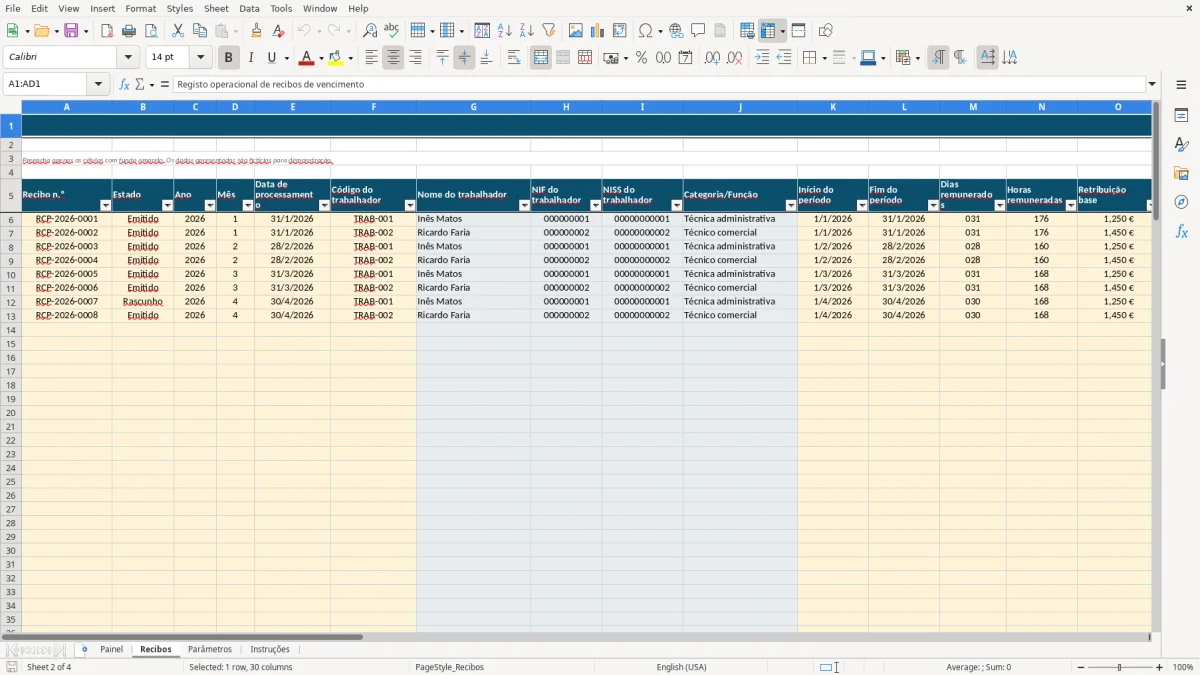Open Find & Replace
Screen dimensions: 1200x675
(x=370, y=31)
